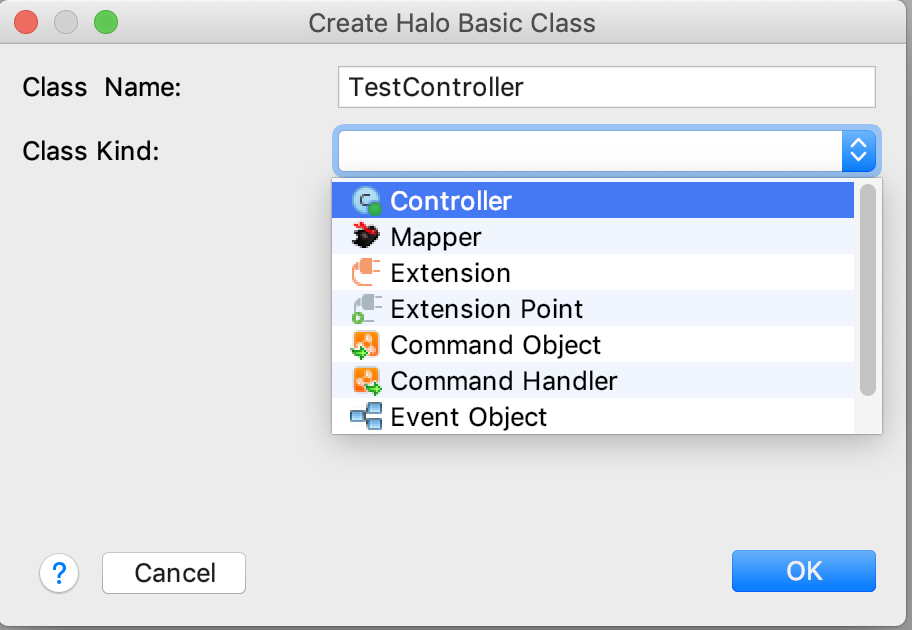Screen dimensions: 912x630
Task: Choose Mapper as the class kind
Action: point(436,237)
